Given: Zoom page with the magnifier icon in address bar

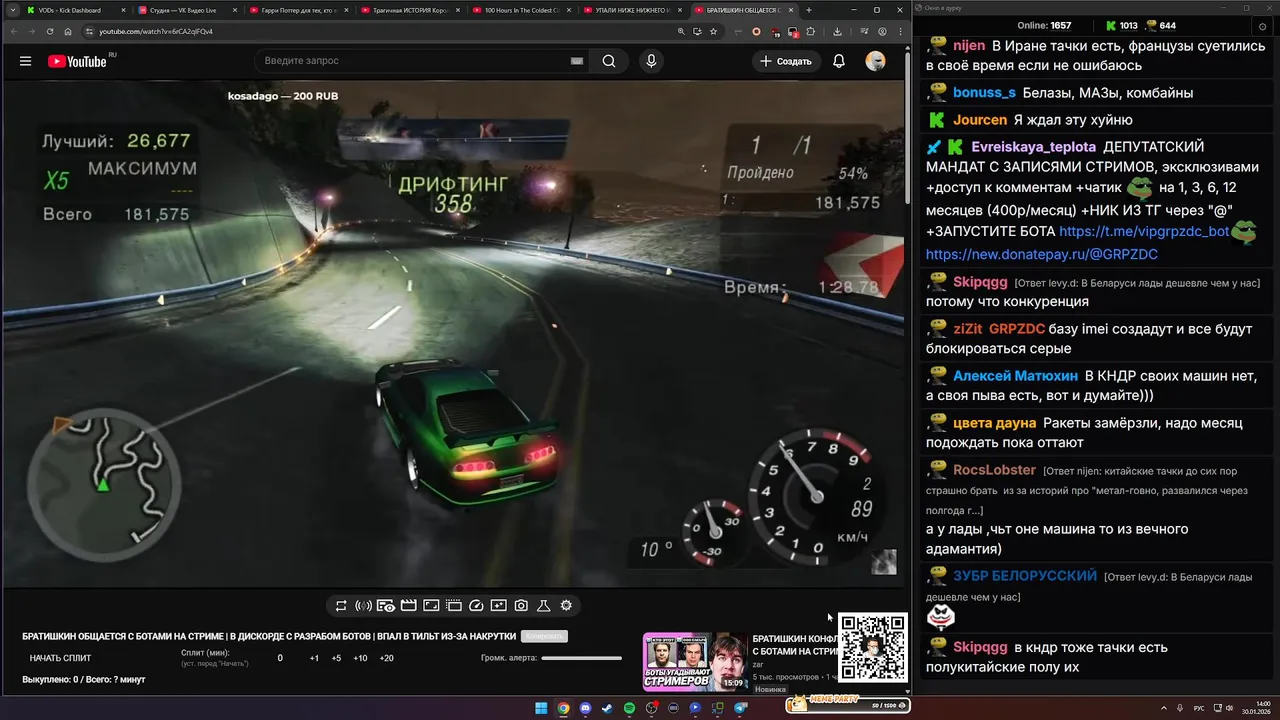Looking at the screenshot, I should 682,31.
